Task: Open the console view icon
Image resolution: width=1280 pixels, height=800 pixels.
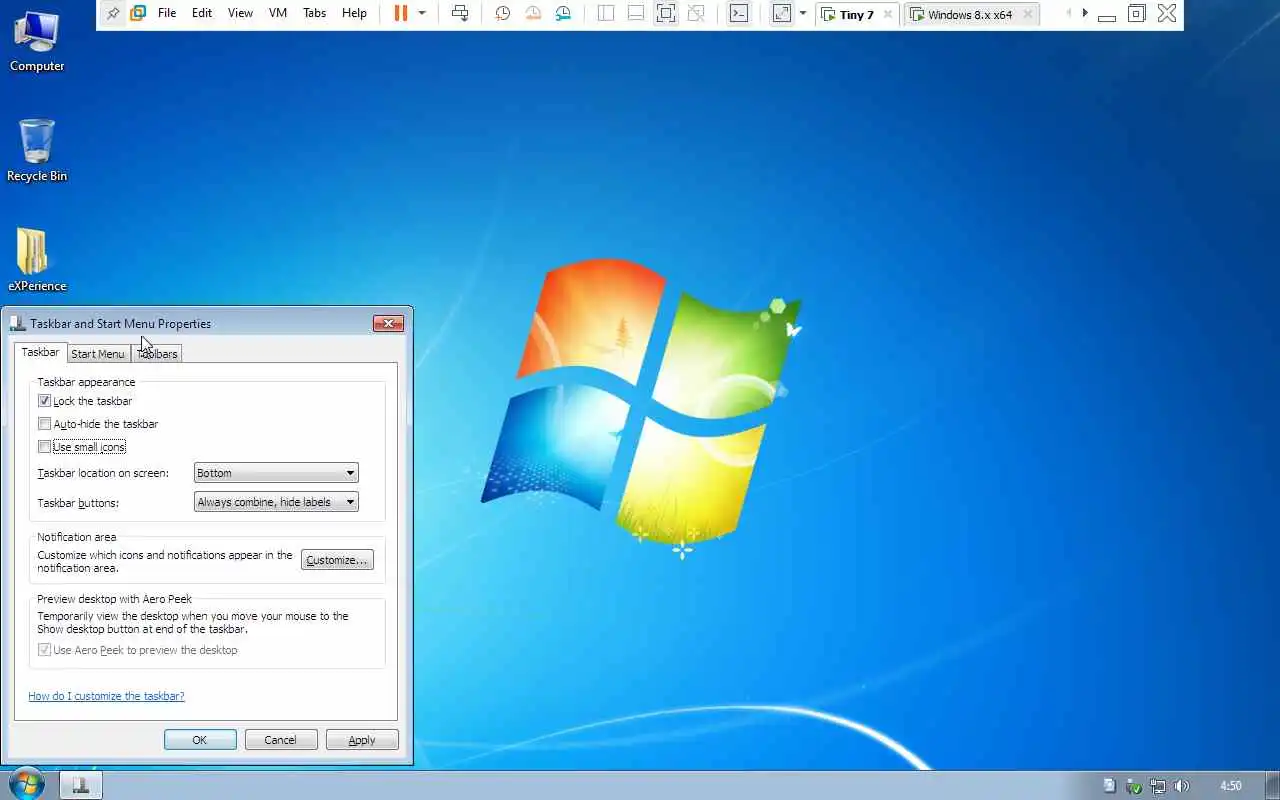Action: click(x=738, y=13)
